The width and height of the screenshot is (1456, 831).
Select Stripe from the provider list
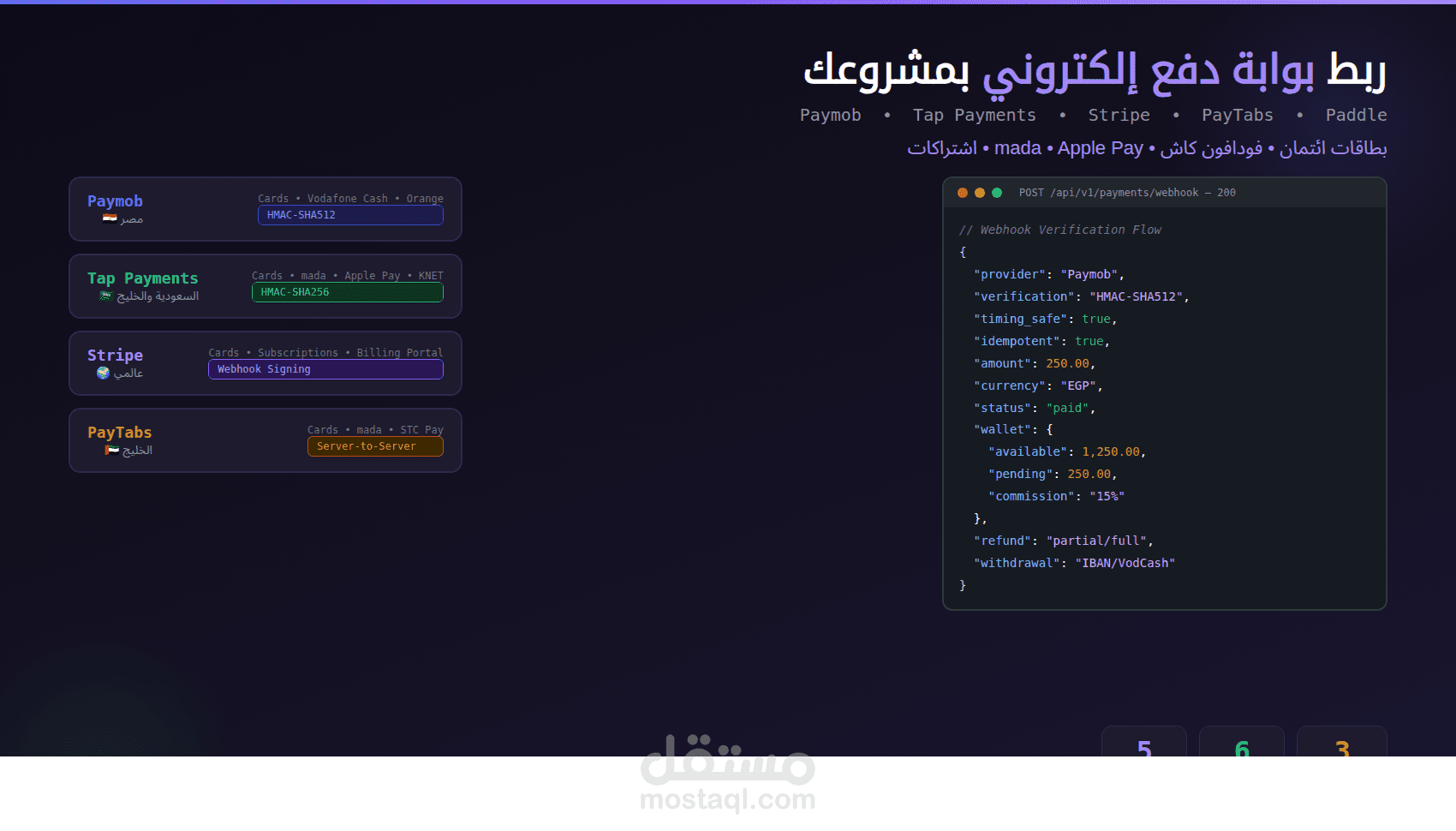coord(1119,115)
